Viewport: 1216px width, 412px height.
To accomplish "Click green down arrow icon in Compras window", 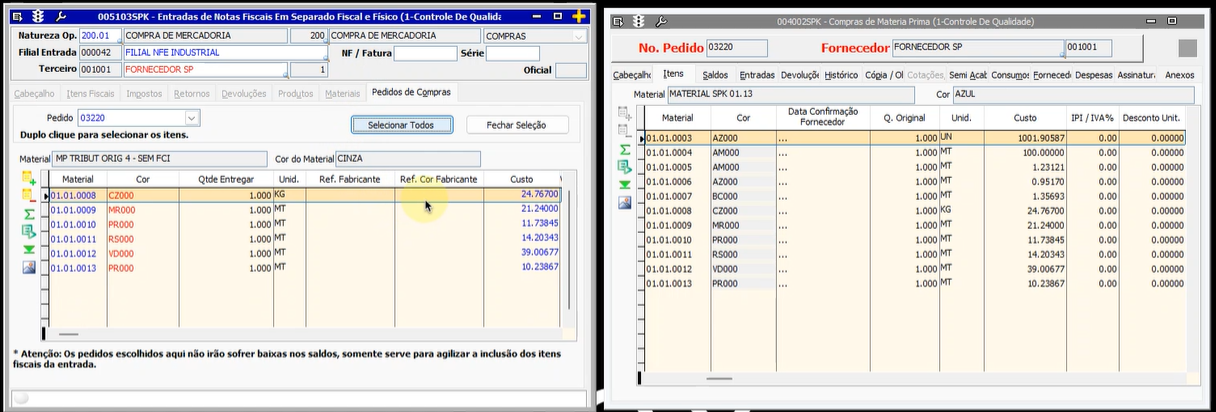I will (625, 185).
